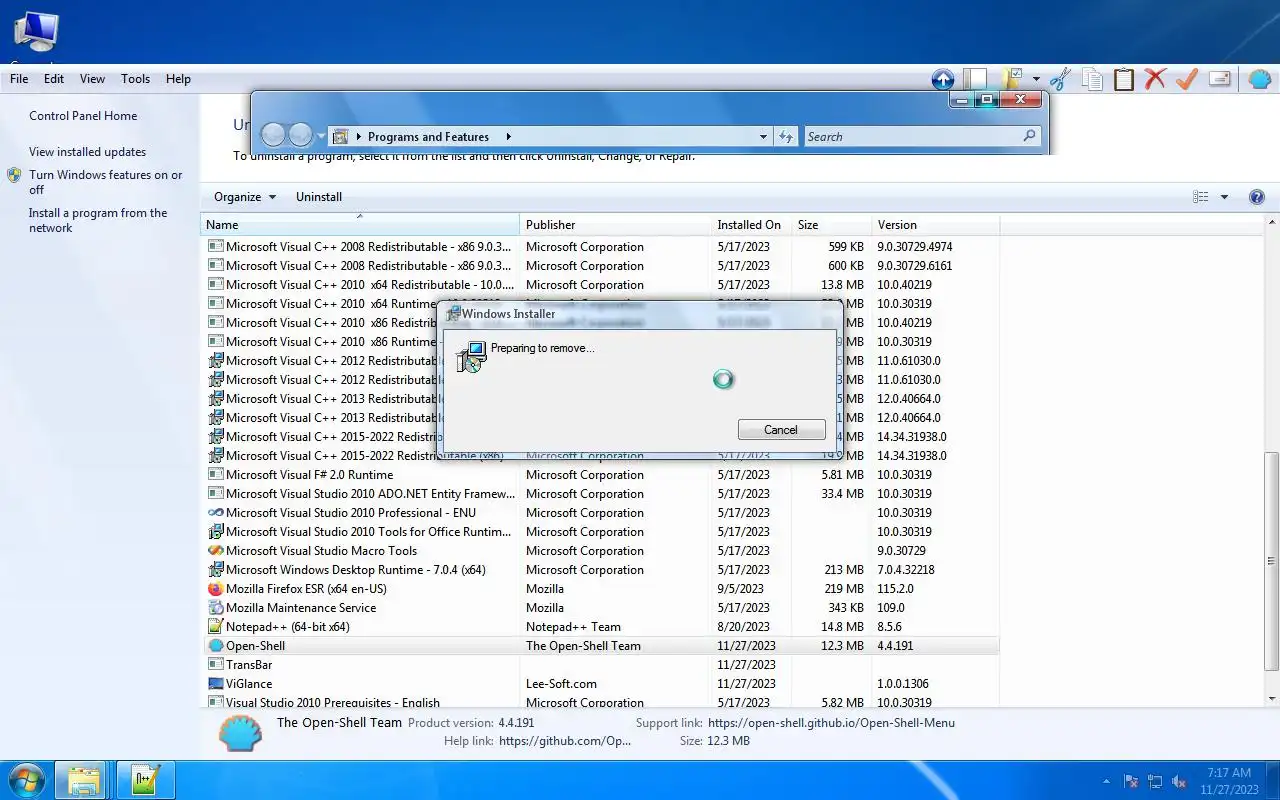This screenshot has width=1280, height=800.
Task: Open Install a program from the network
Action: [98, 220]
